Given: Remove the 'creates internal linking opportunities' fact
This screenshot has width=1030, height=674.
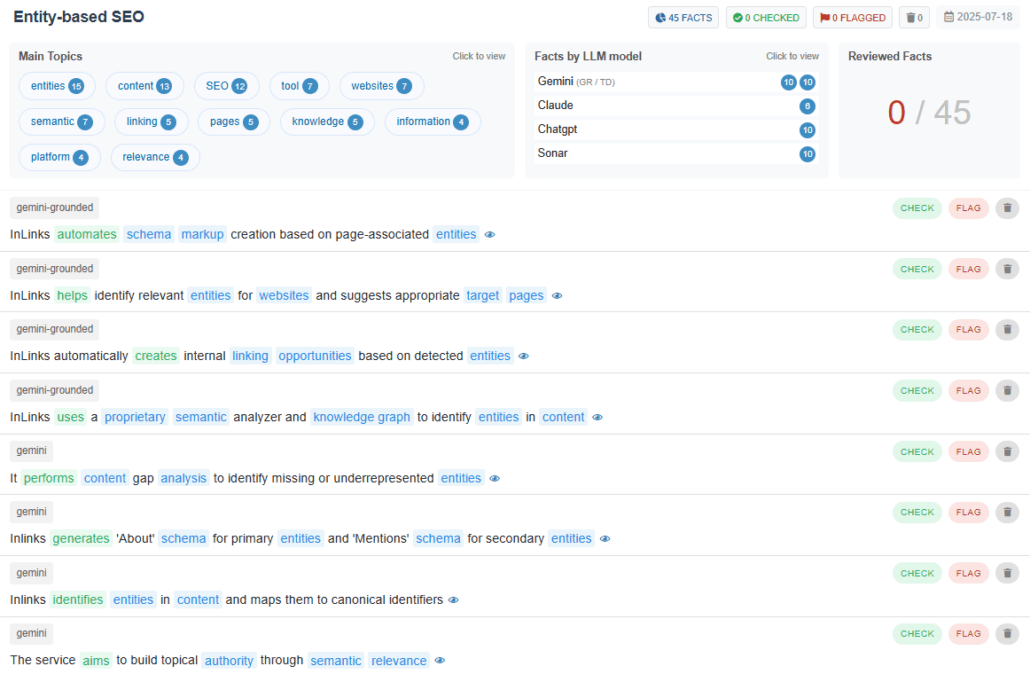Looking at the screenshot, I should 1007,329.
